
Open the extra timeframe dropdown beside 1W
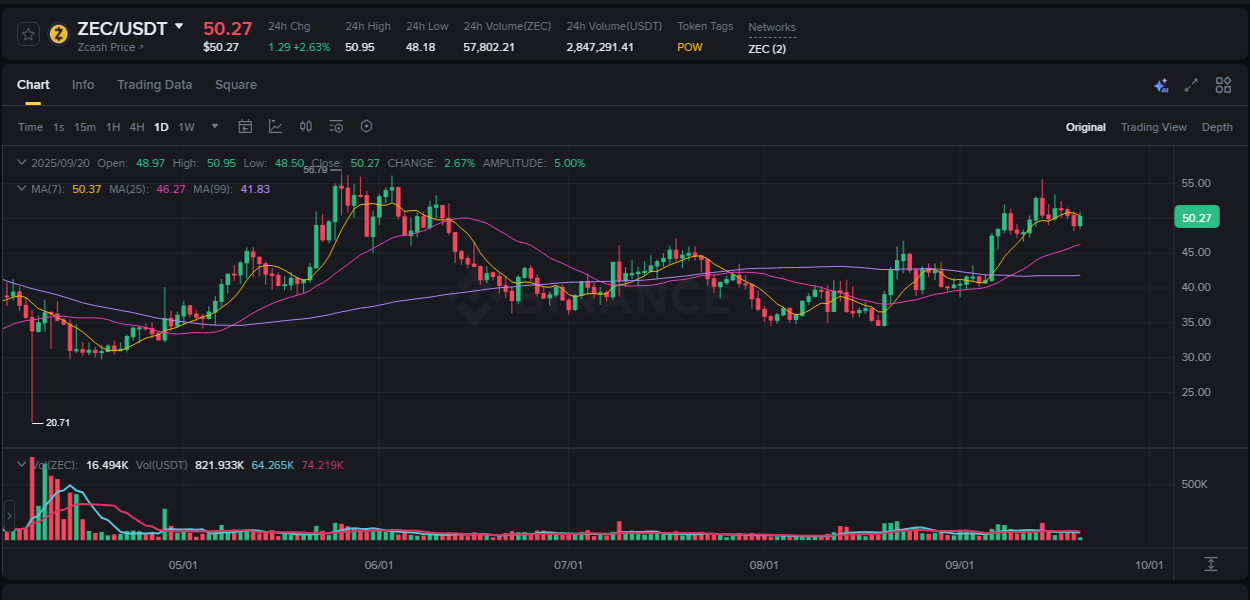tap(214, 126)
